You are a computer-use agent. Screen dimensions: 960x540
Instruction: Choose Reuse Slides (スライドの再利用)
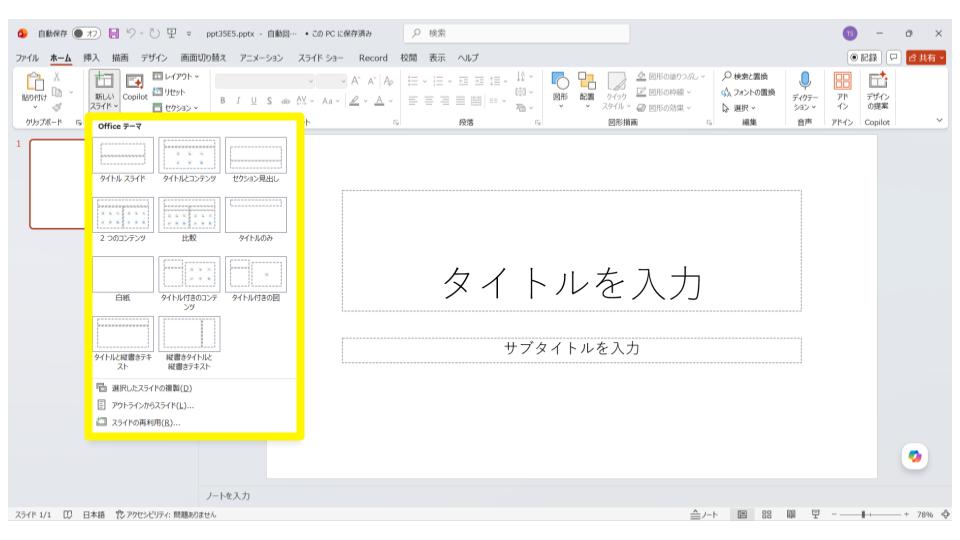[139, 422]
